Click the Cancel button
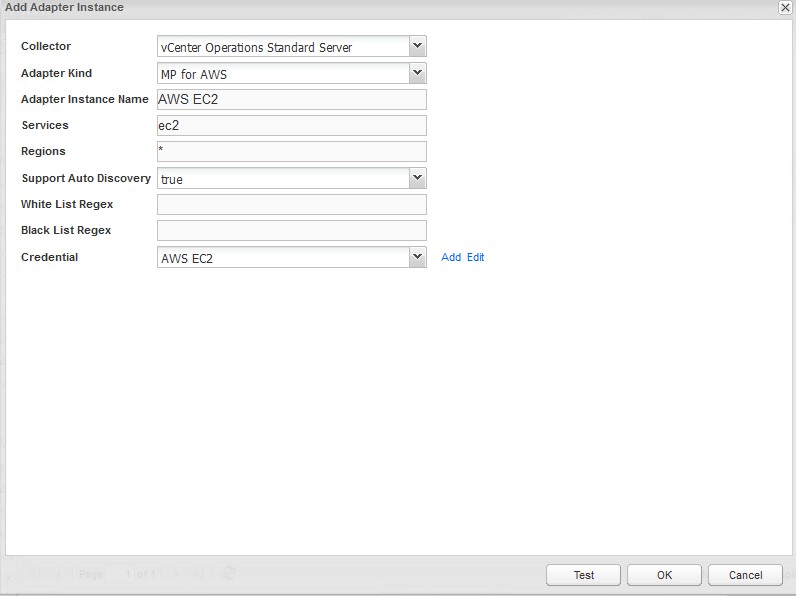Screen dimensions: 796x596 745,575
